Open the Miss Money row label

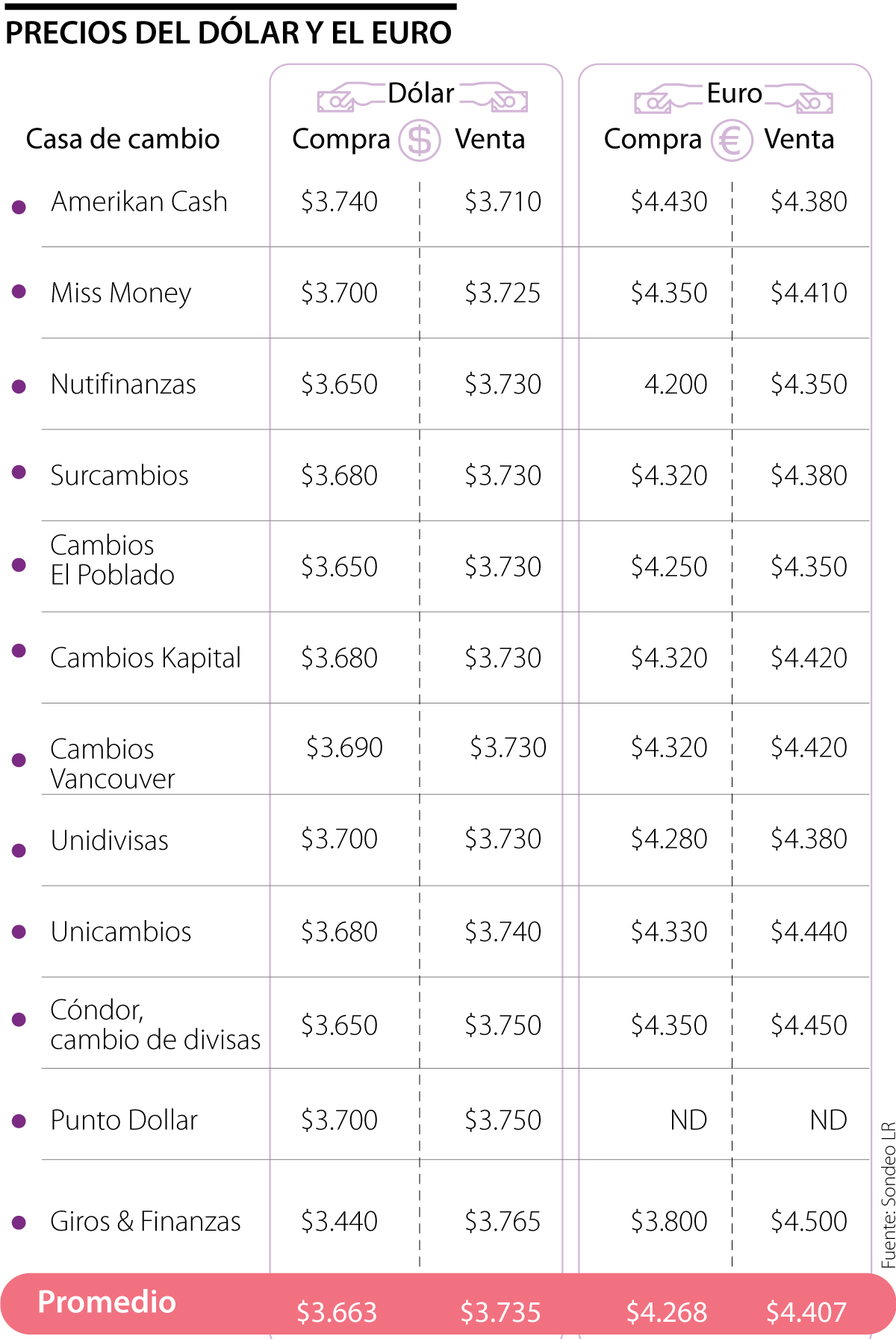point(121,293)
